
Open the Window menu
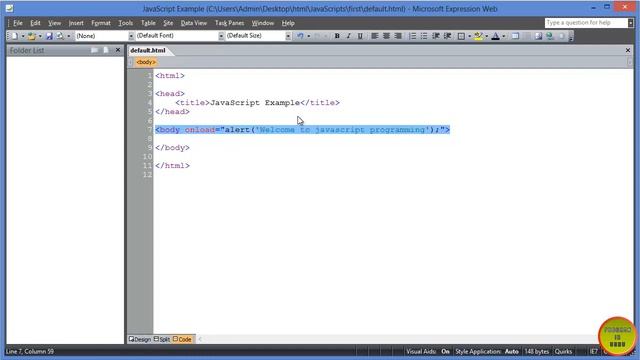coord(262,23)
